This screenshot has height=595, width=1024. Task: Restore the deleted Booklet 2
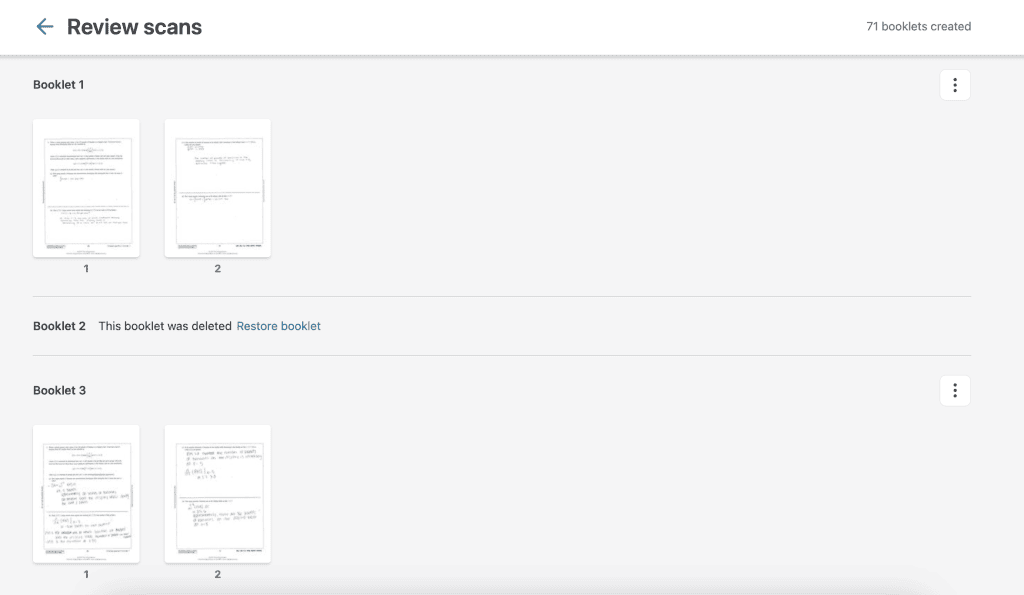278,326
